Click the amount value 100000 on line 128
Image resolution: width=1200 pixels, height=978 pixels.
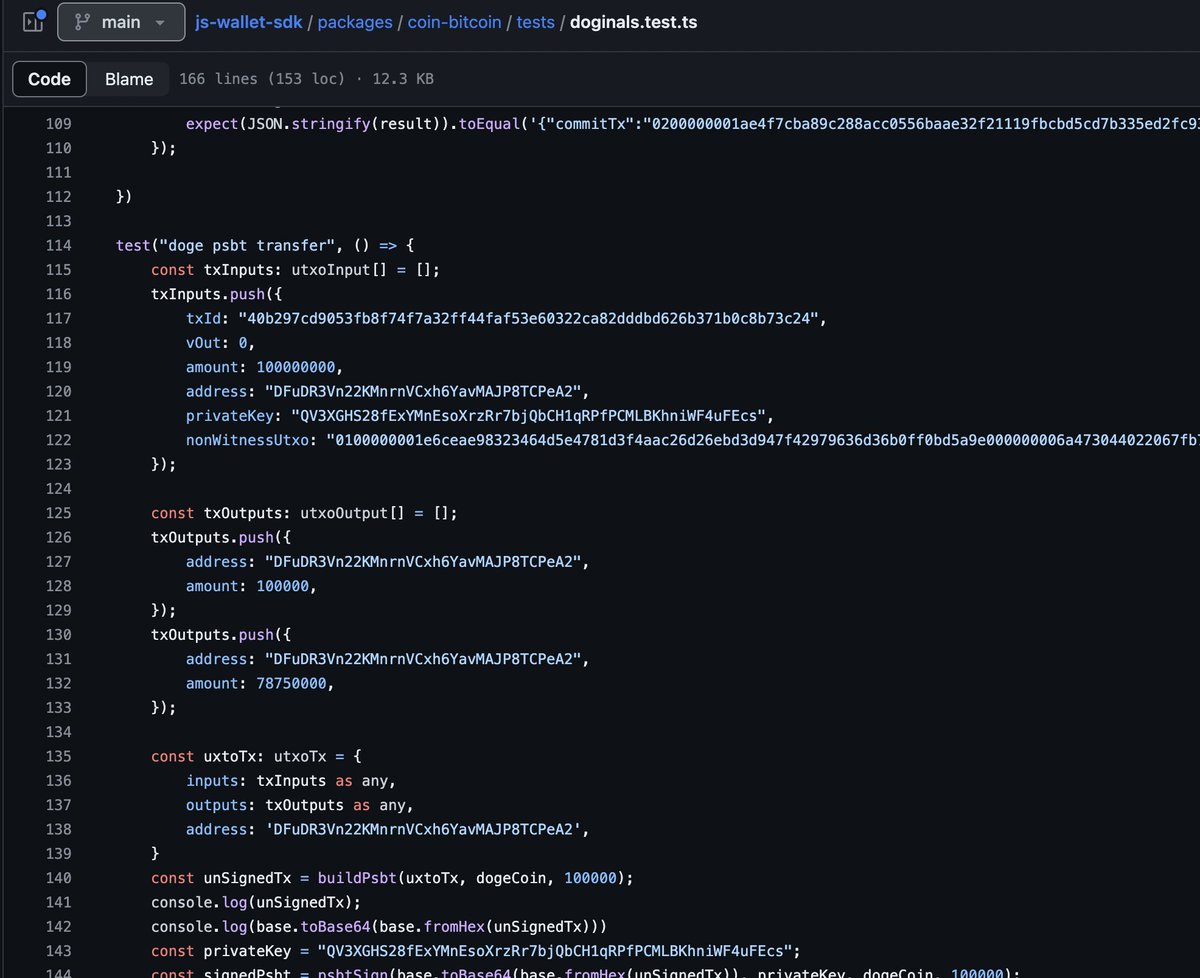click(282, 586)
